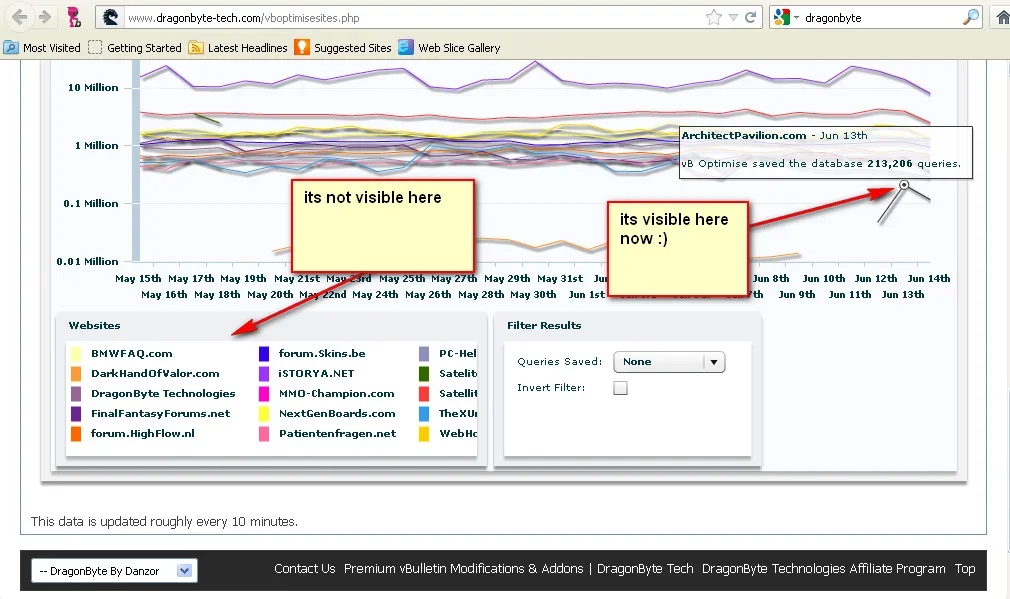Select forum.HighFlow.nl in Websites list
This screenshot has width=1010, height=599.
(x=142, y=433)
